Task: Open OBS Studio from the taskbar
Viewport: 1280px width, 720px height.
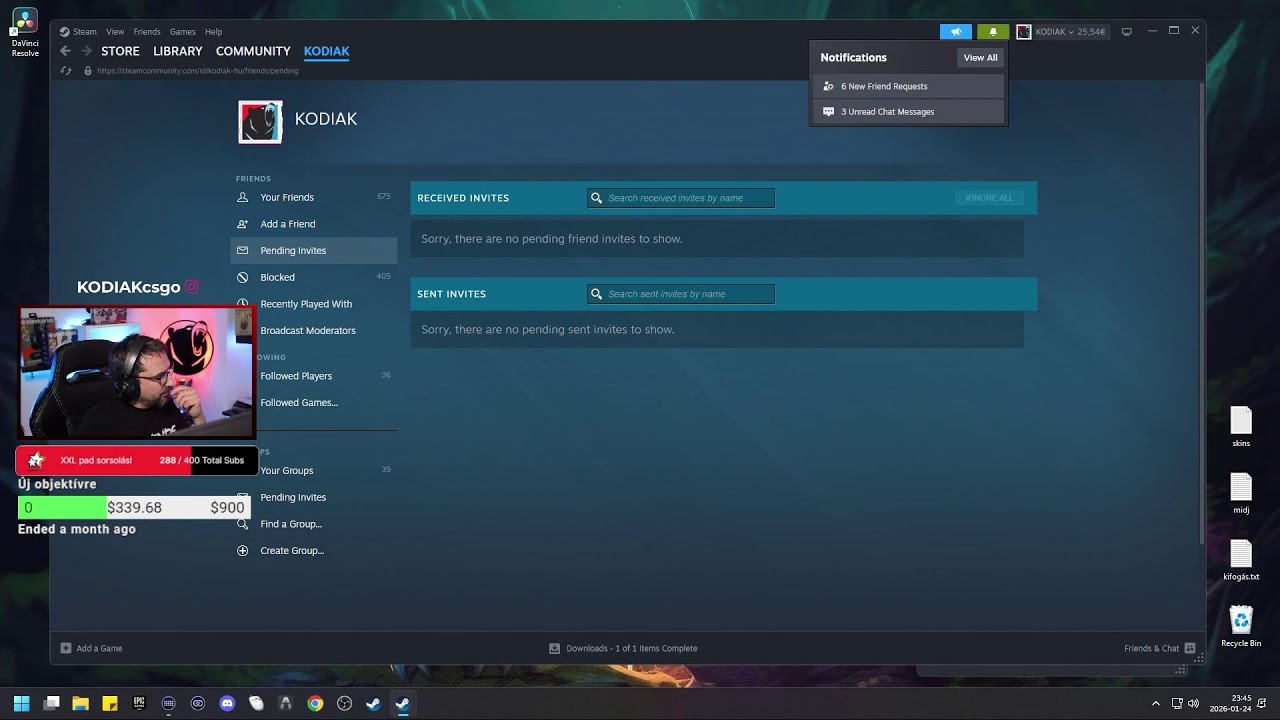Action: [x=344, y=703]
